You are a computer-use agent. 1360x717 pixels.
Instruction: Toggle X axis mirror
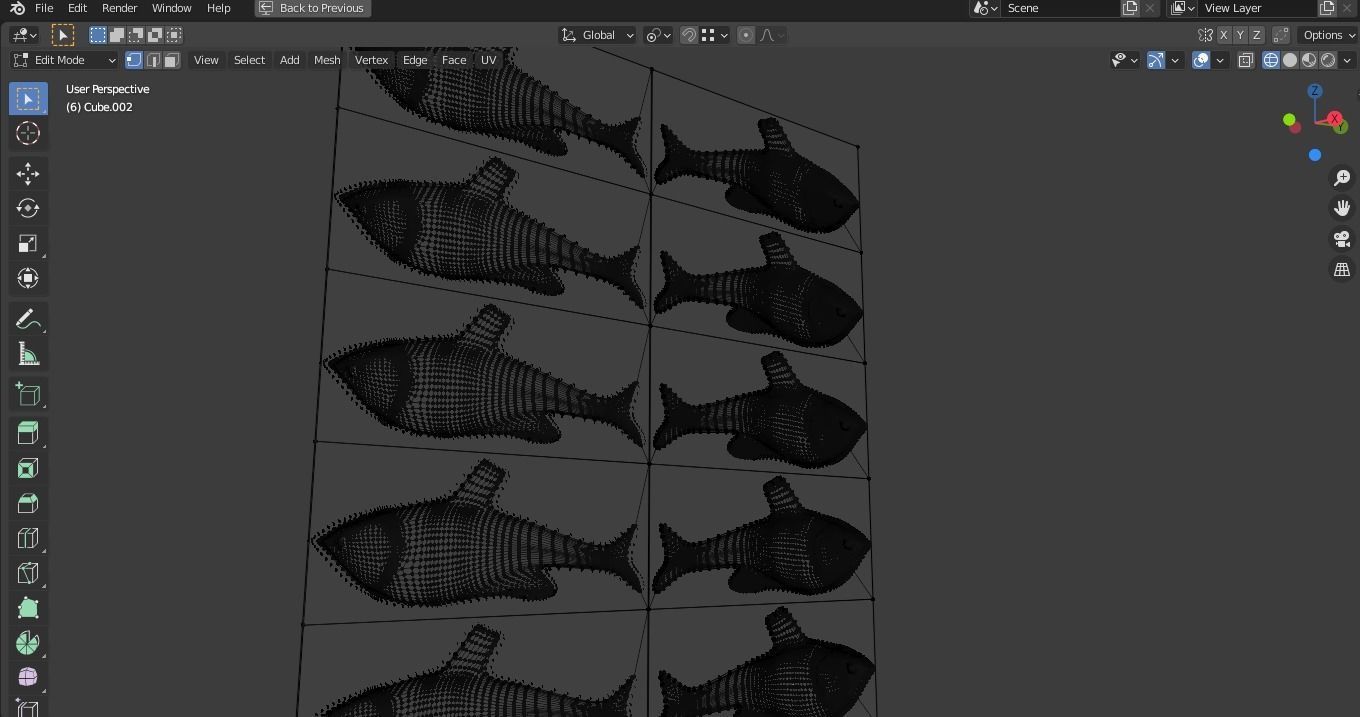1223,35
